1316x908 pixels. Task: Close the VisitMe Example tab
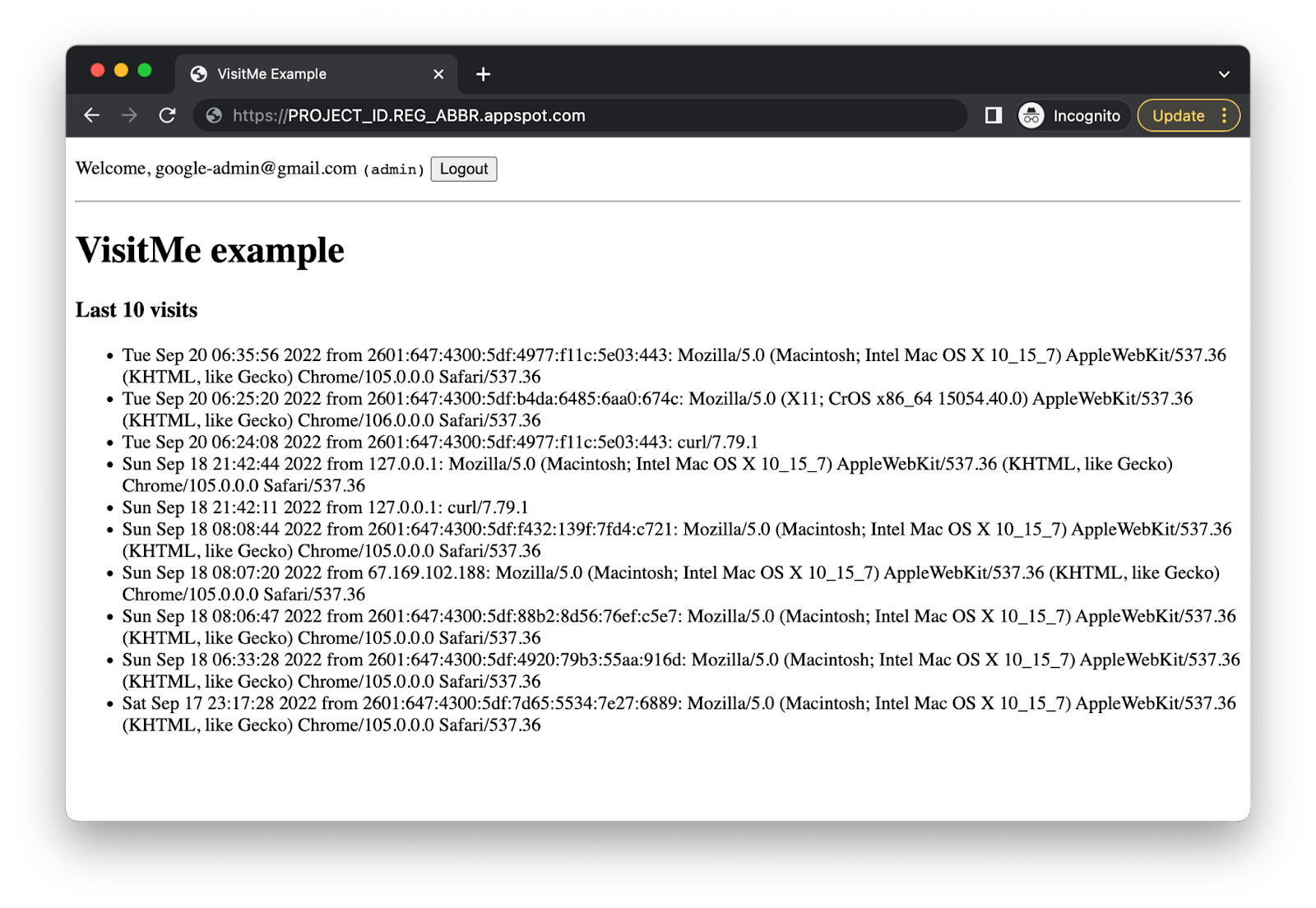point(438,74)
